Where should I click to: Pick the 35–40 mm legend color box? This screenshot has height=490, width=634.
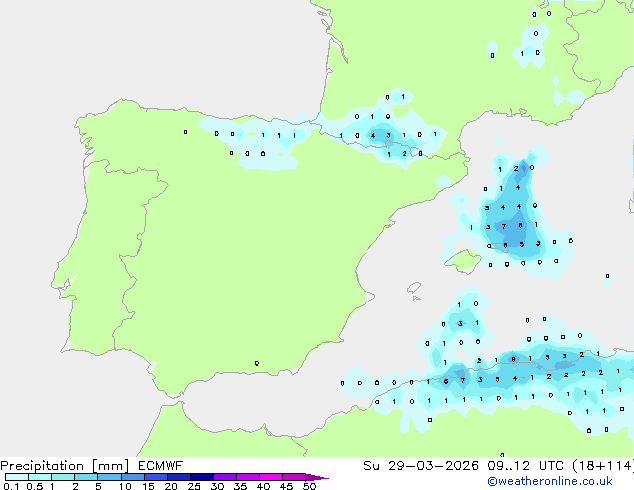pos(248,477)
